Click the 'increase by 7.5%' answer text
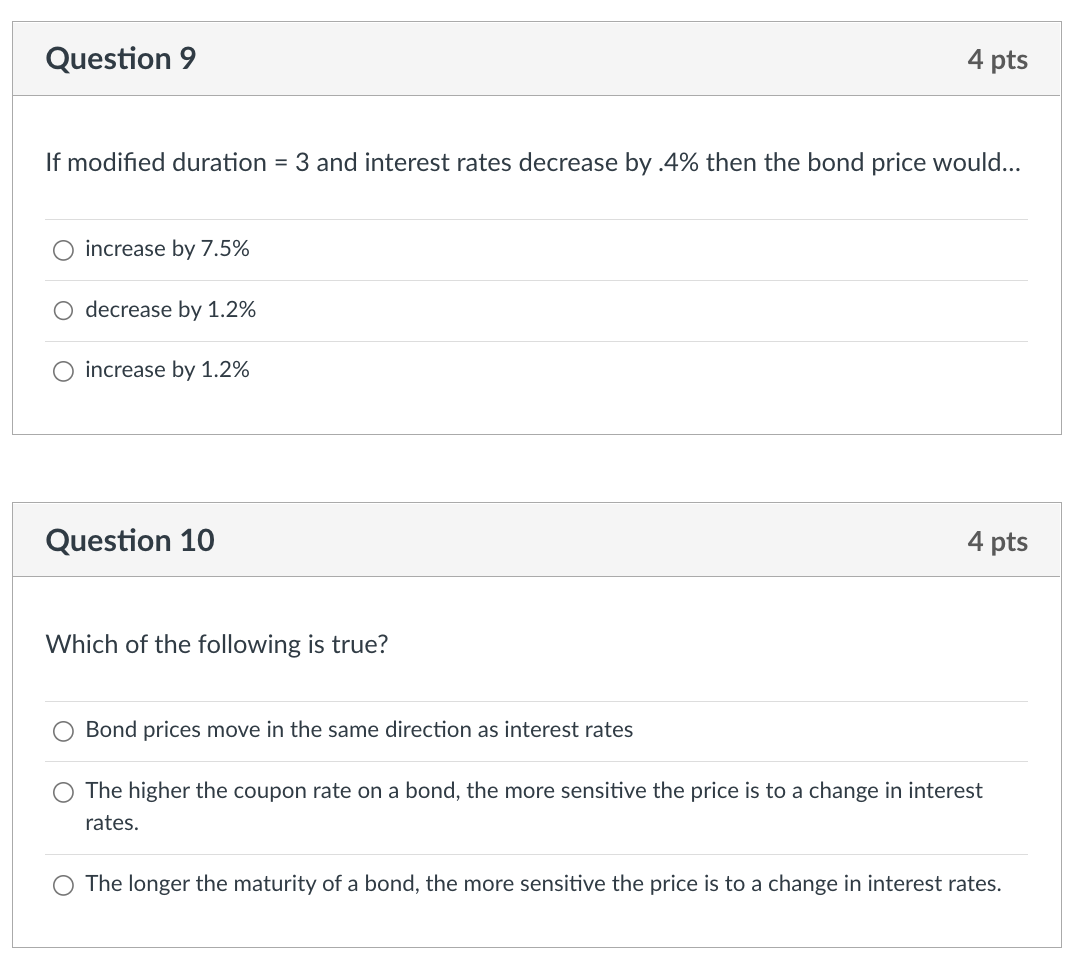The height and width of the screenshot is (970, 1070). [166, 249]
